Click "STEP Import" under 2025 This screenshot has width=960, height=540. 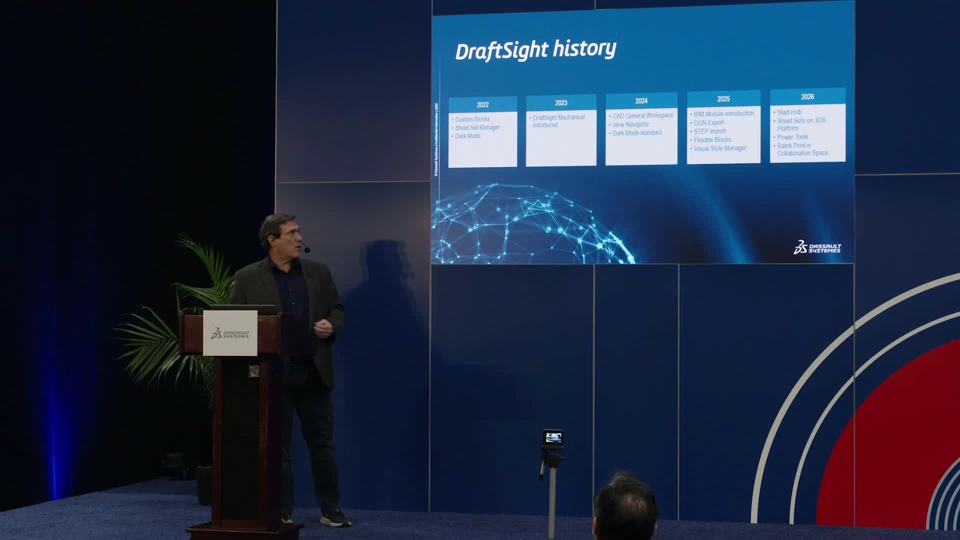pyautogui.click(x=709, y=131)
